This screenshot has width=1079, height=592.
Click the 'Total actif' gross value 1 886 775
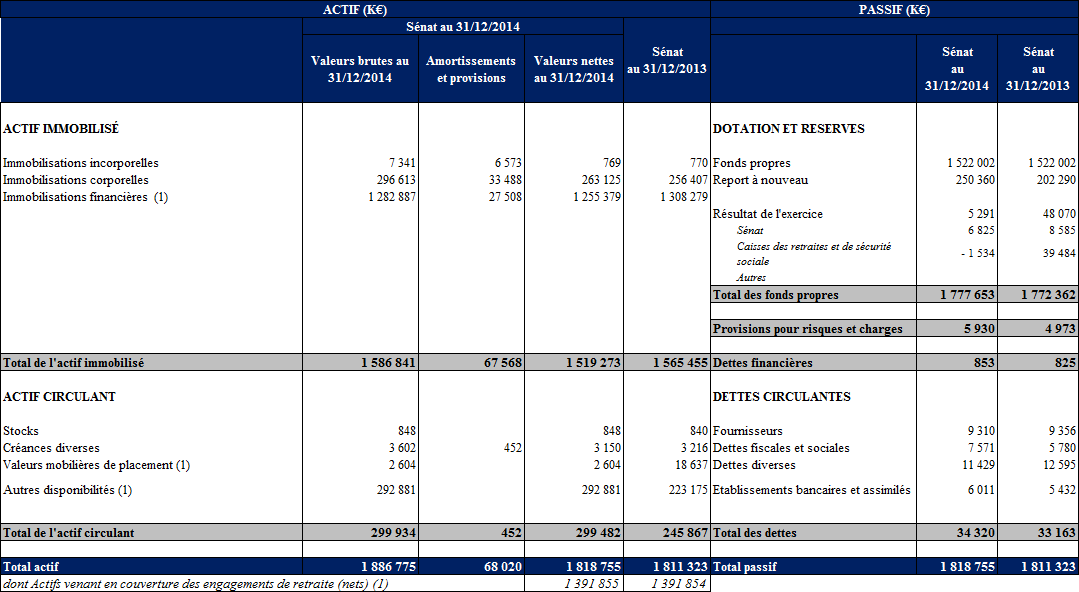pyautogui.click(x=388, y=567)
